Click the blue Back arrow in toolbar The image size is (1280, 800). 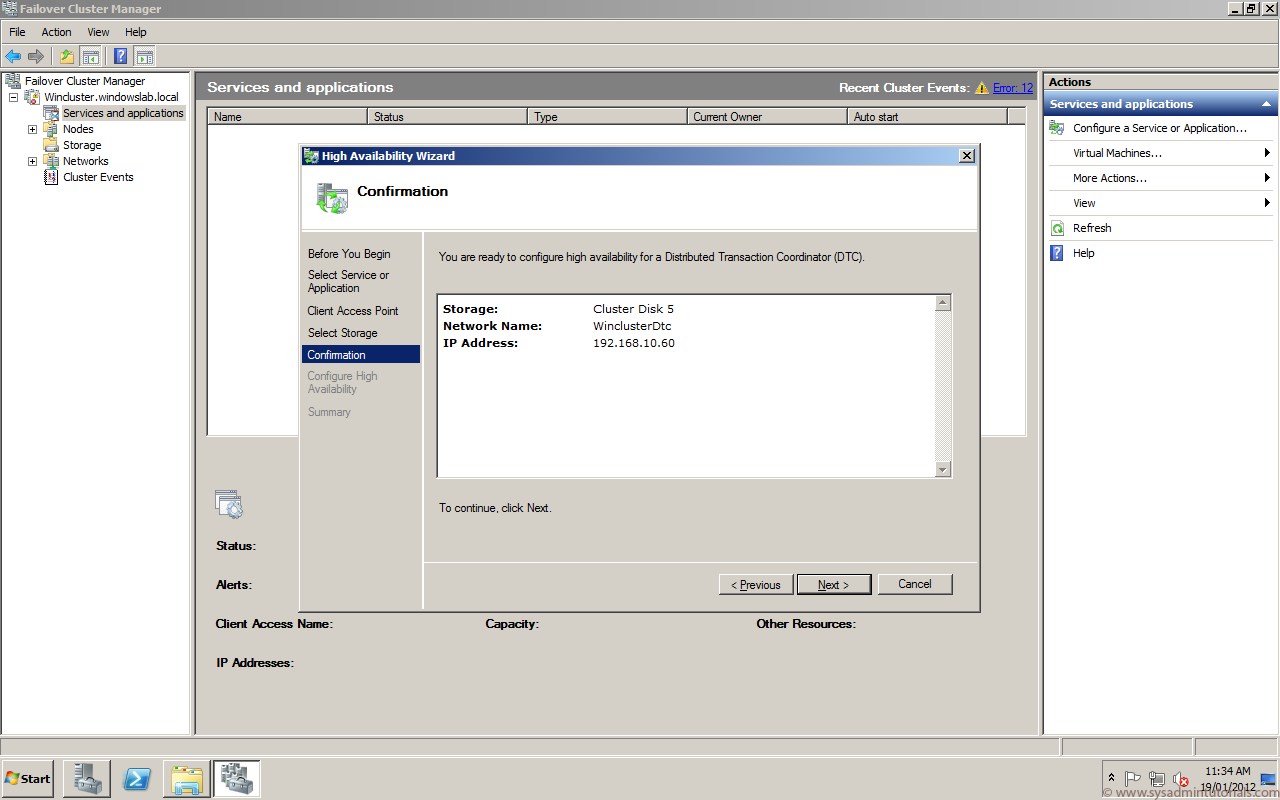(x=13, y=56)
